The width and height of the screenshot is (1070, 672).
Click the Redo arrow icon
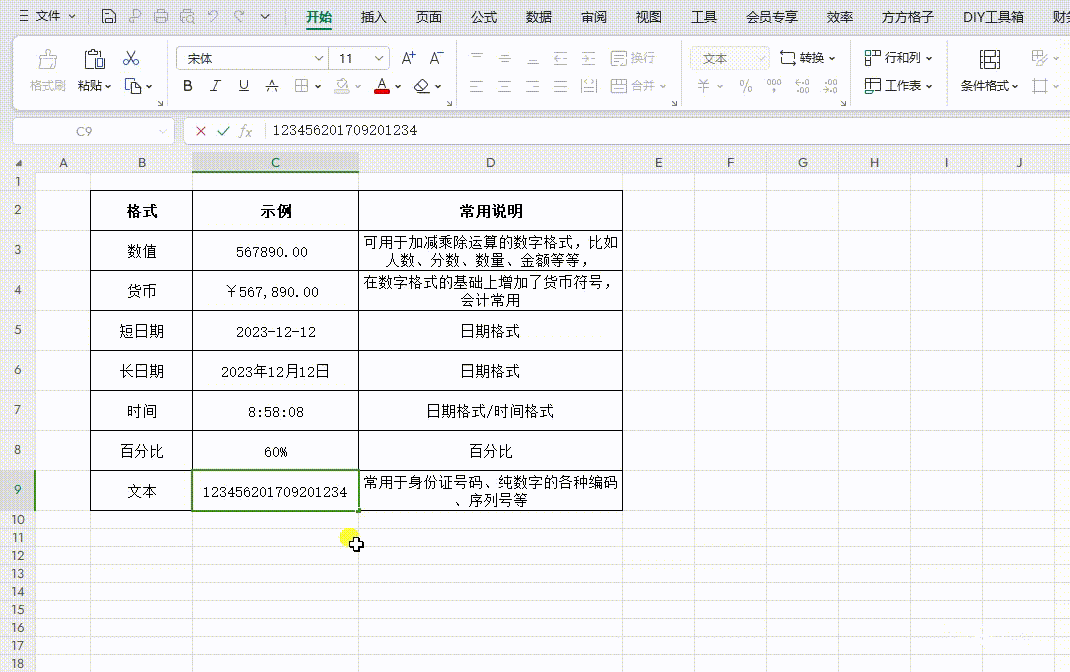(239, 16)
